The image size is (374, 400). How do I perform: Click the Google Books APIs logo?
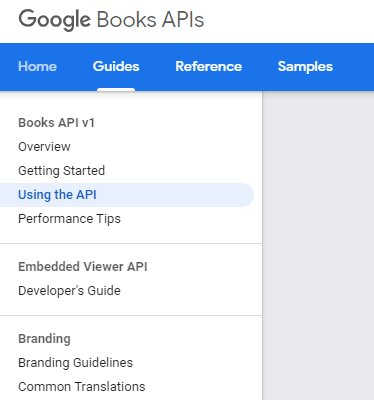tap(111, 20)
